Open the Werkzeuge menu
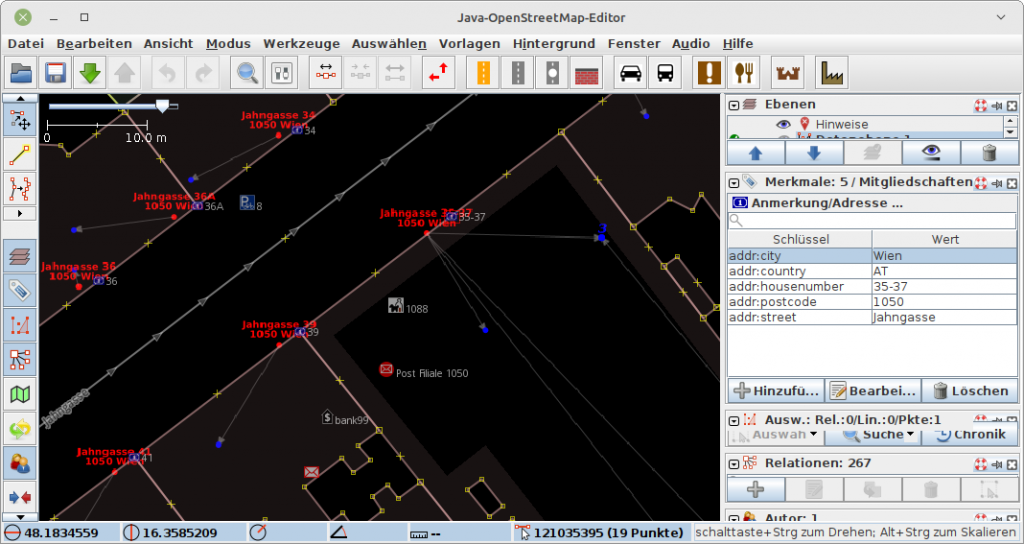The width and height of the screenshot is (1024, 544). click(301, 43)
